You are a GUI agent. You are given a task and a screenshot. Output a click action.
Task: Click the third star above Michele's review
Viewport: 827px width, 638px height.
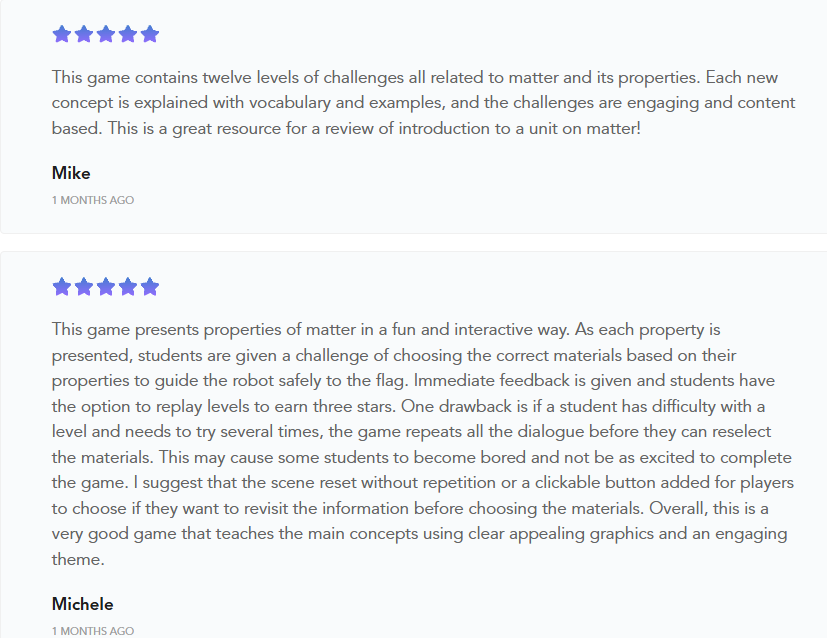105,287
